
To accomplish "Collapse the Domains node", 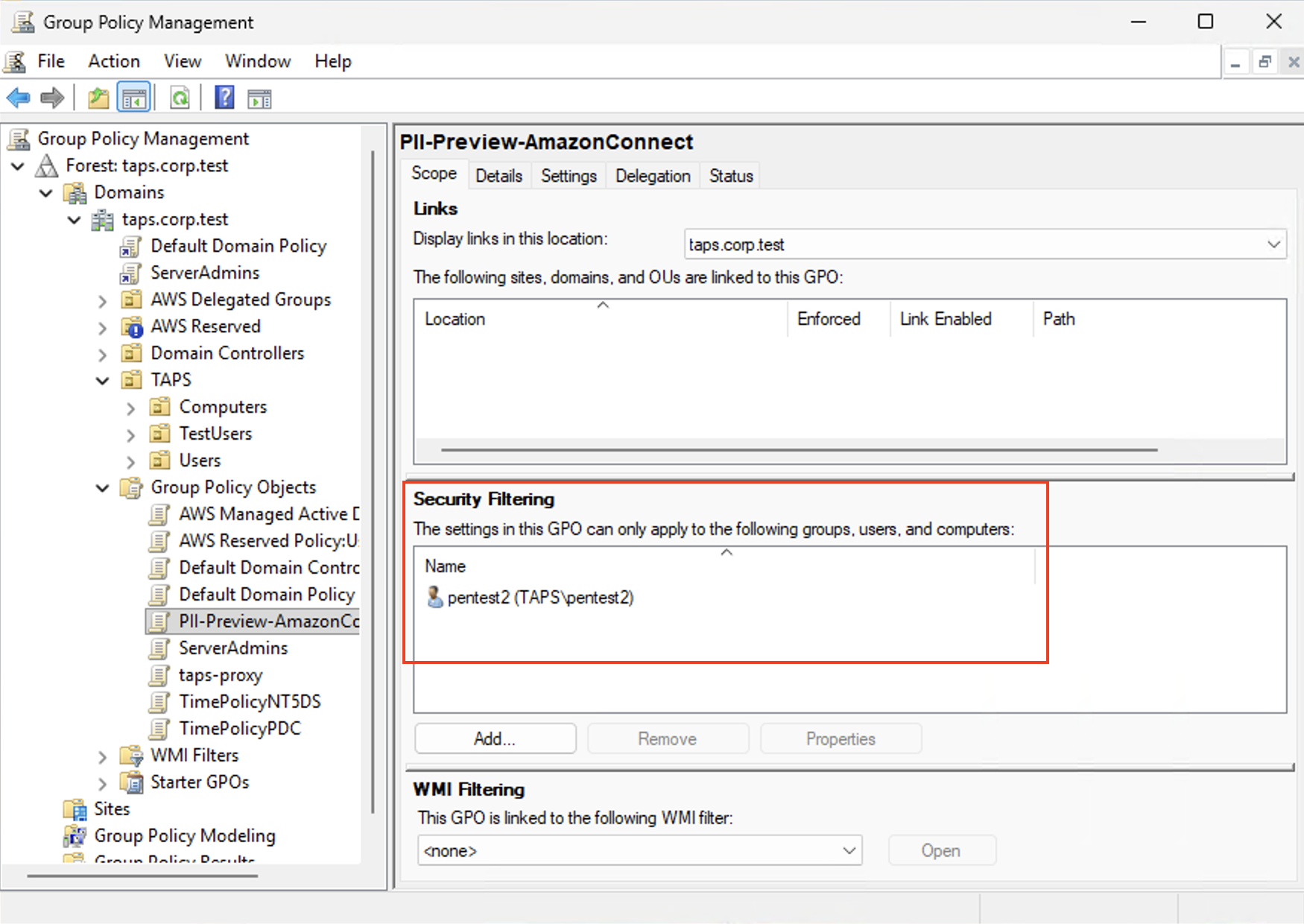I will click(46, 192).
